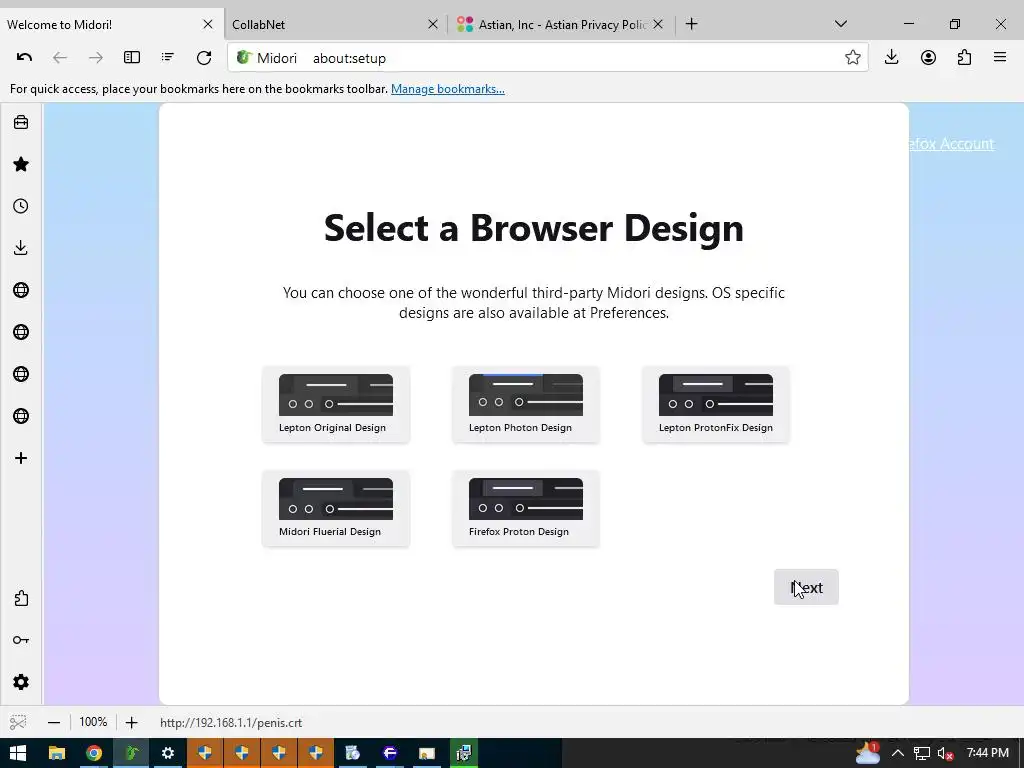Reset zoom by clicking 100%
This screenshot has width=1024, height=768.
[x=93, y=722]
